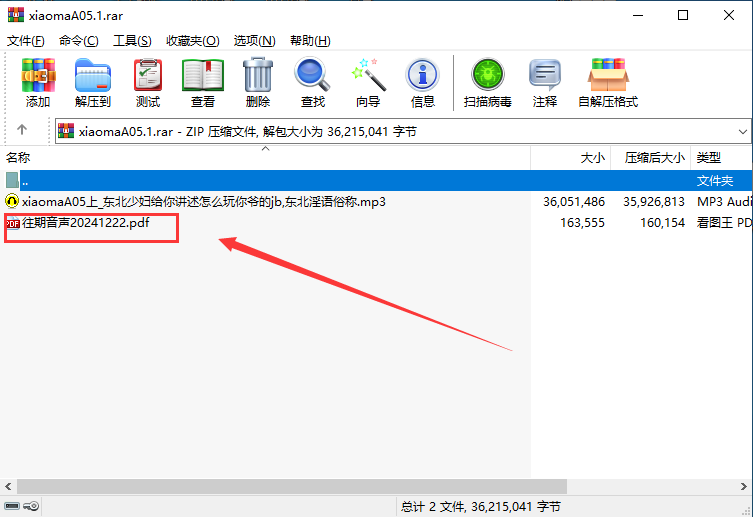Click the size value 36,051,486
The height and width of the screenshot is (517, 753).
(x=574, y=202)
